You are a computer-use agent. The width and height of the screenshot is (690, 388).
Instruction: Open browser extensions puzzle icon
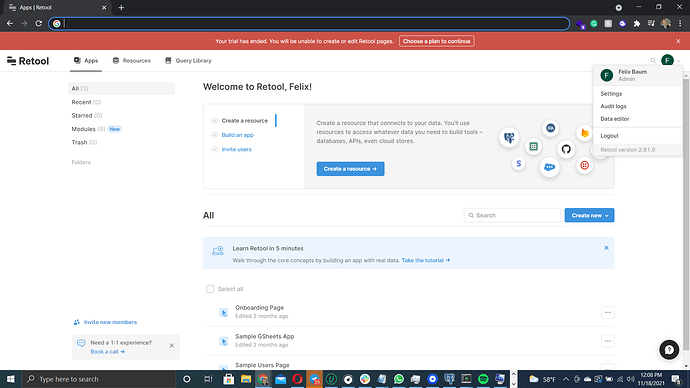[637, 24]
